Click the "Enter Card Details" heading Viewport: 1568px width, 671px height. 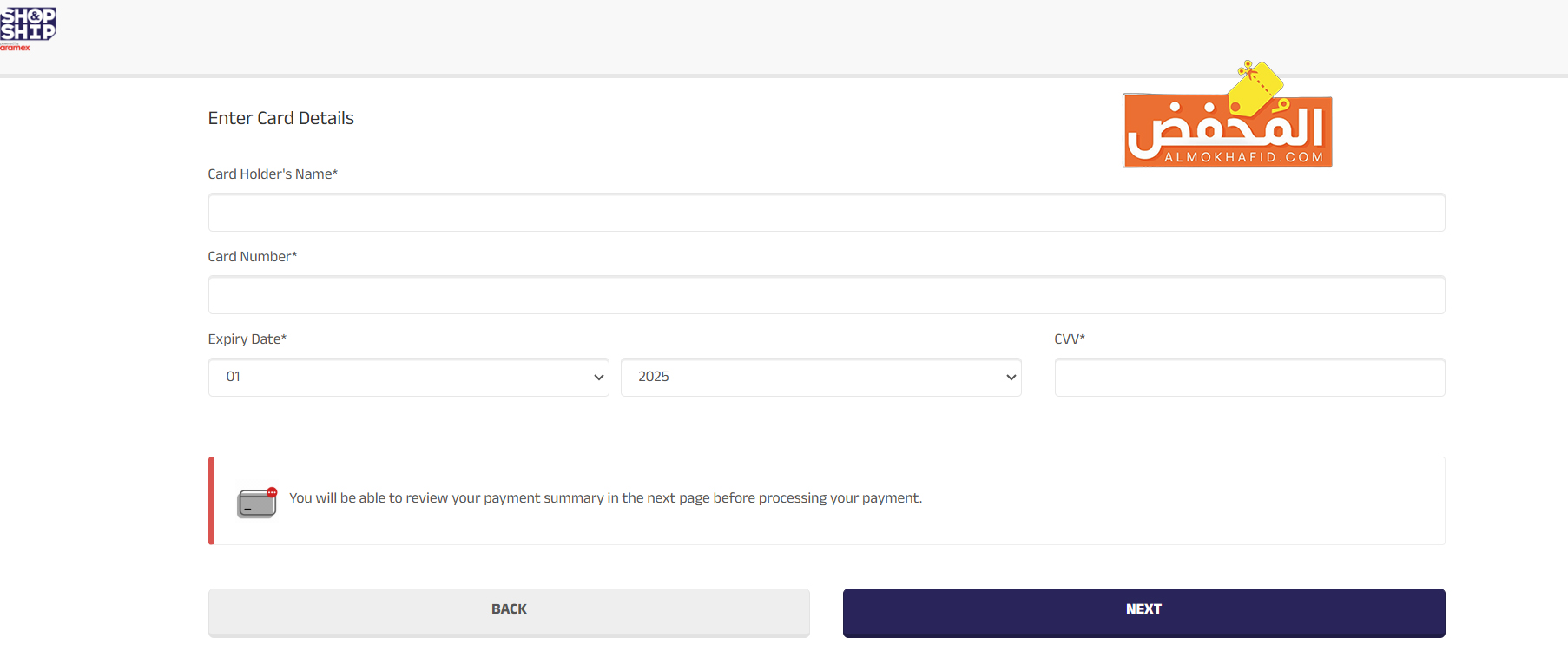point(280,118)
